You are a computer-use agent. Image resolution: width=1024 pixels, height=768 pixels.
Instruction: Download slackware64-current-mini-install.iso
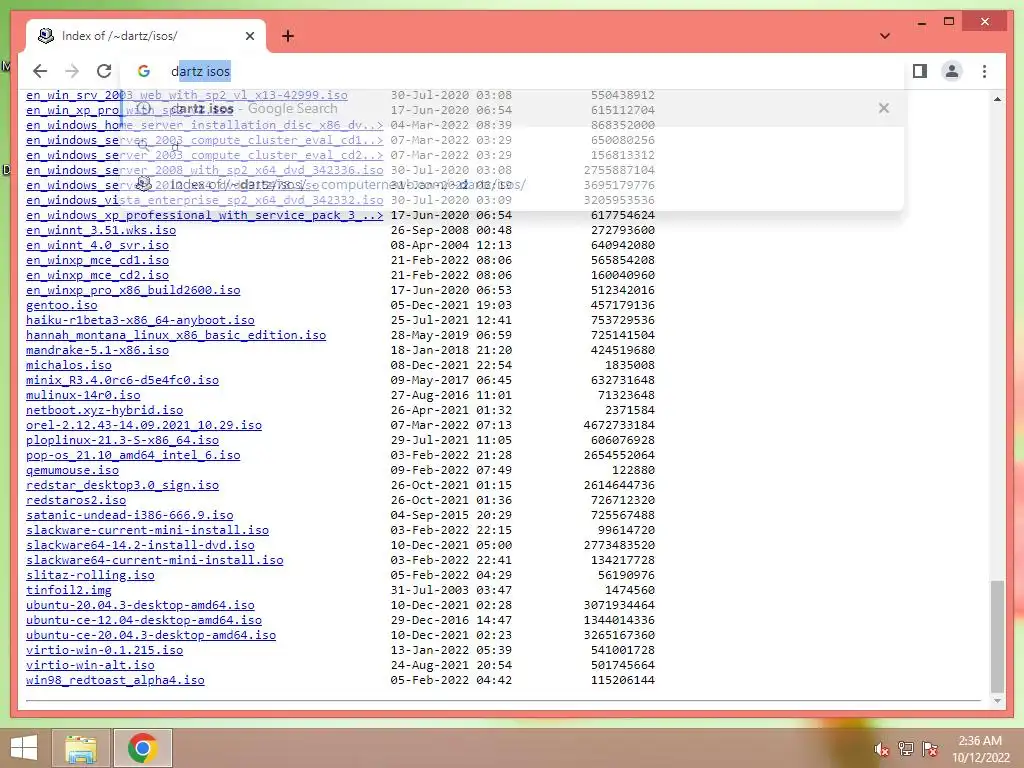click(155, 560)
